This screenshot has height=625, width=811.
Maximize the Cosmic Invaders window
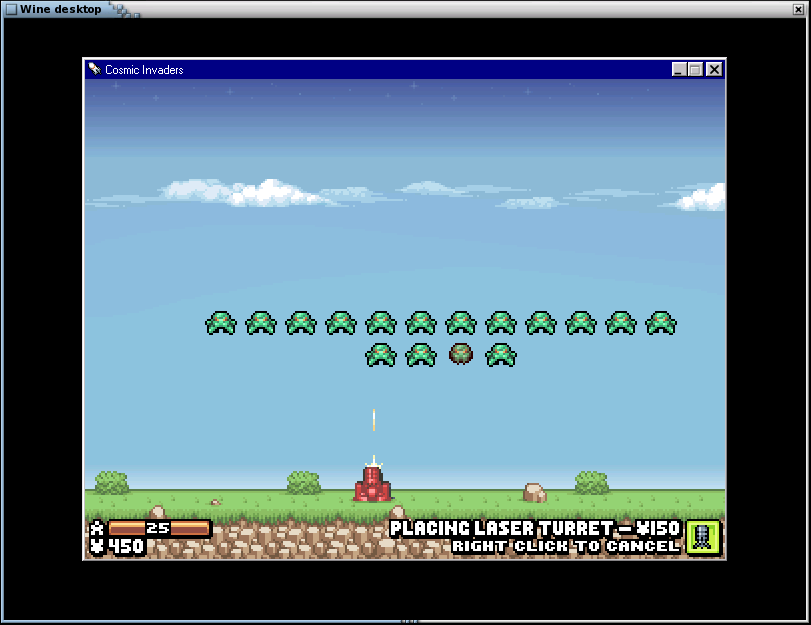[x=696, y=70]
